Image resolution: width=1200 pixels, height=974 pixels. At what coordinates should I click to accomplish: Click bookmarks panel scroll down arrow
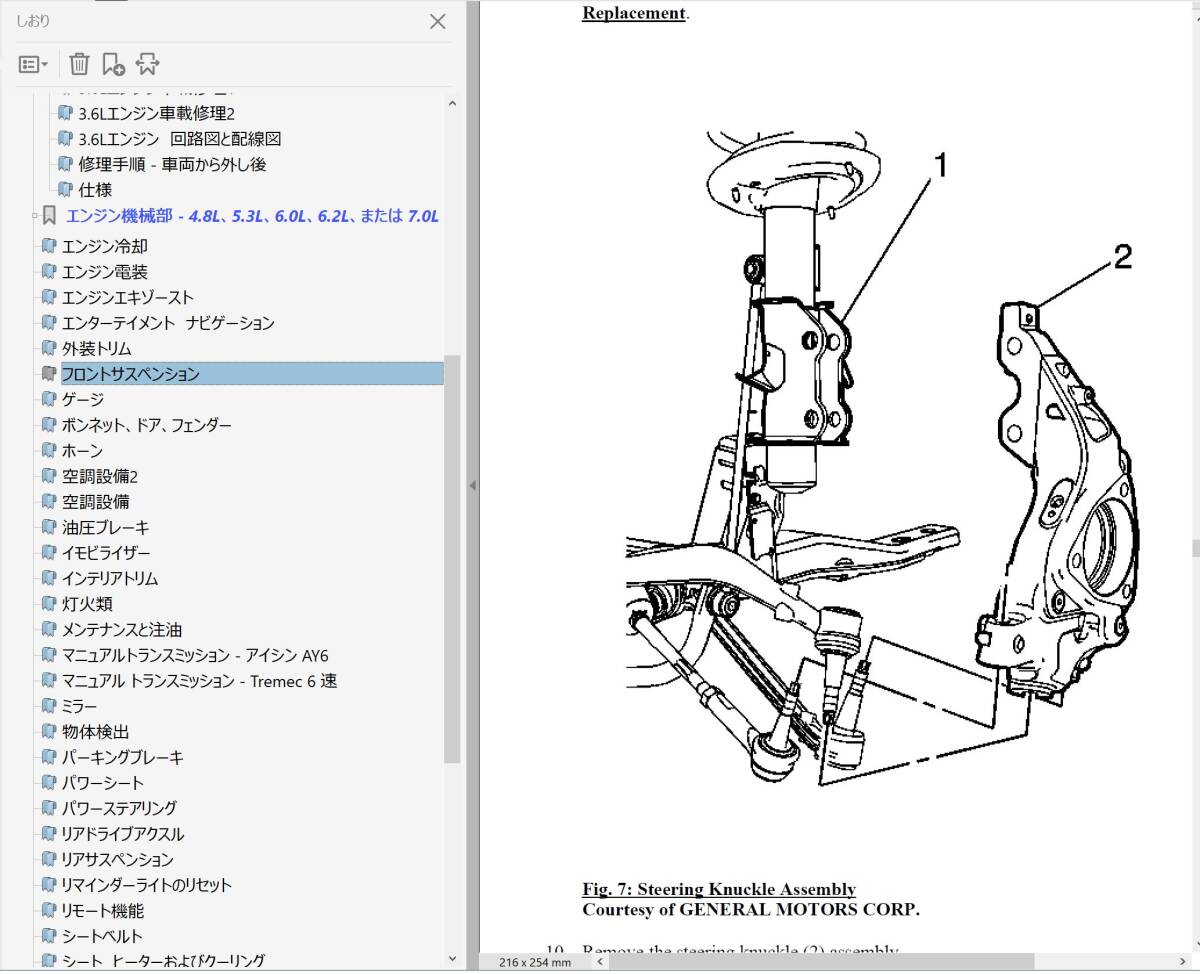tap(452, 958)
